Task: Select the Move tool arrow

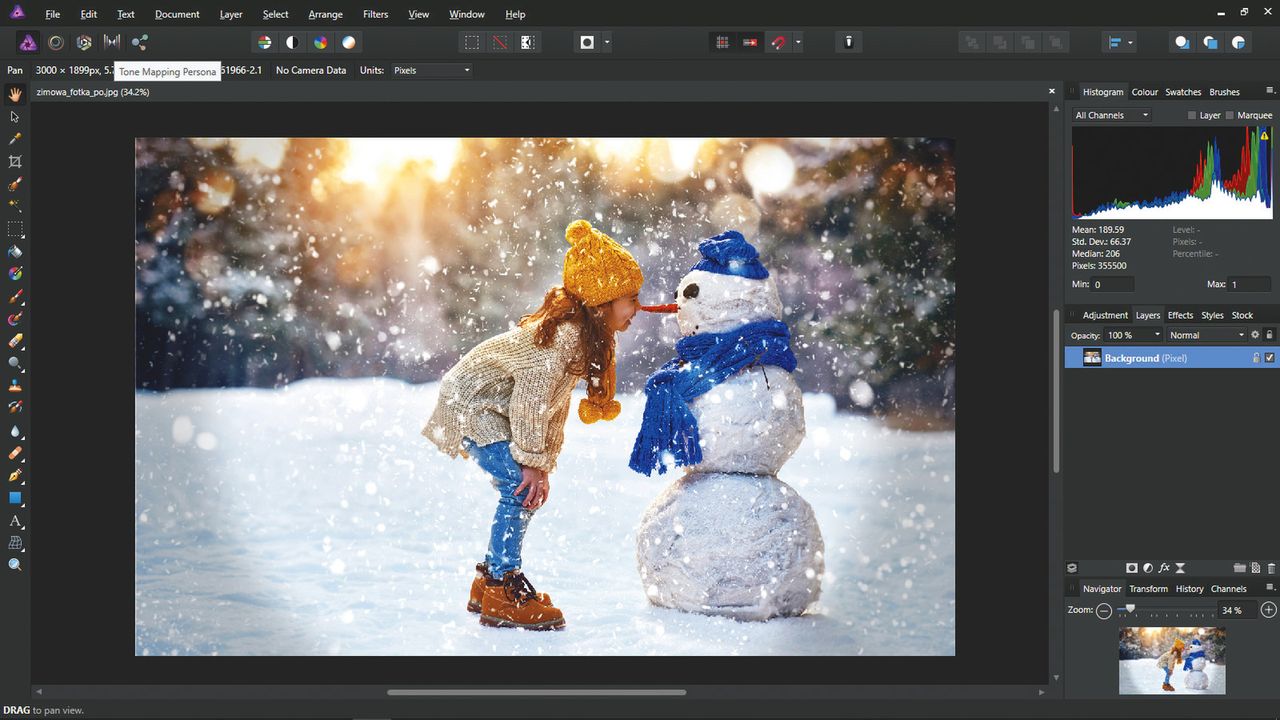Action: [15, 117]
